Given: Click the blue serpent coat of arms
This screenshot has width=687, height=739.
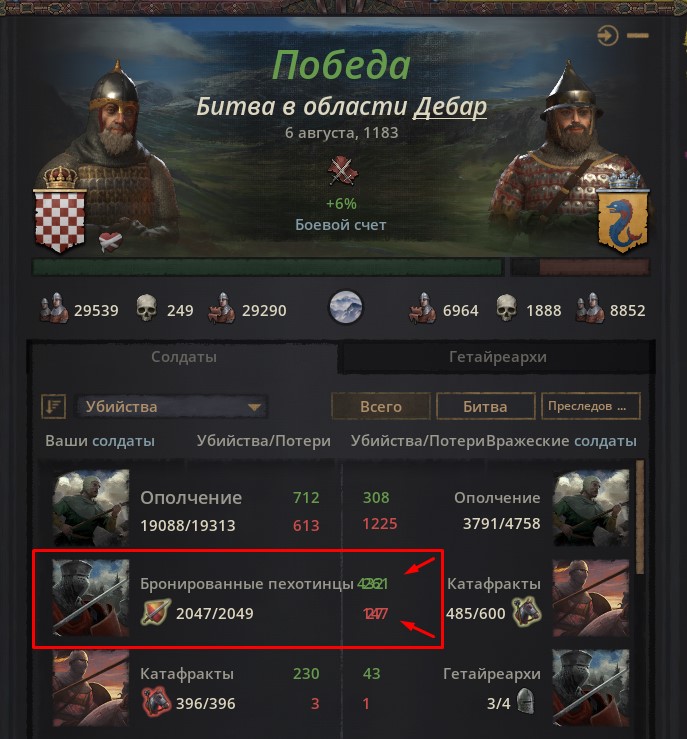Looking at the screenshot, I should [x=623, y=217].
